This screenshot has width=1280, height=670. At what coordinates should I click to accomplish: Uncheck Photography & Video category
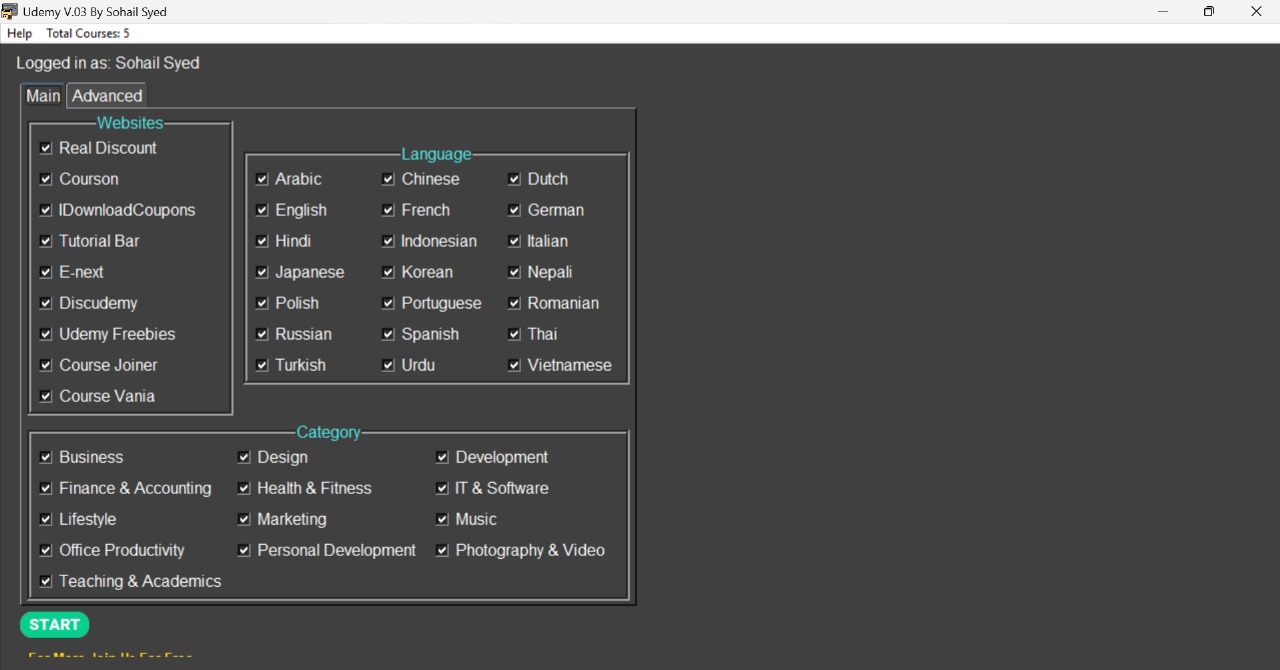(442, 550)
